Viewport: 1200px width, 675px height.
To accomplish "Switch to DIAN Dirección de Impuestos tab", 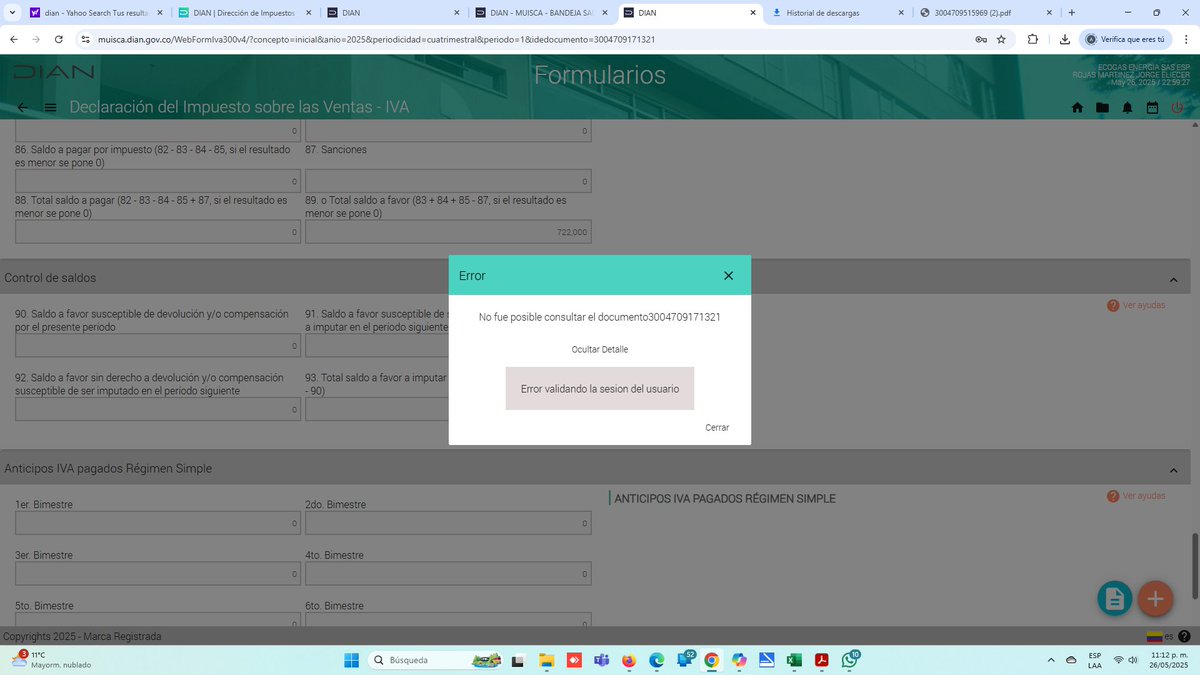I will coord(245,12).
